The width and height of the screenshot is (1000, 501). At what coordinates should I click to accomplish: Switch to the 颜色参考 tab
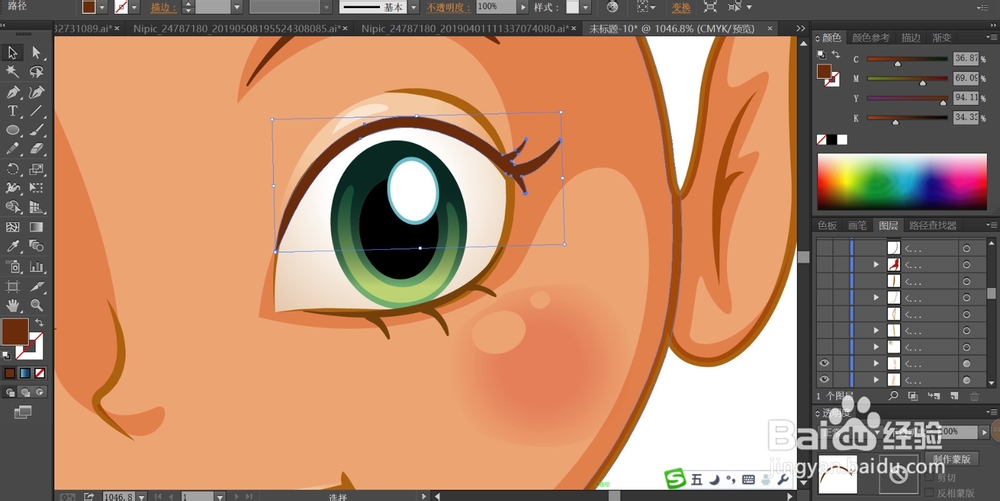871,38
